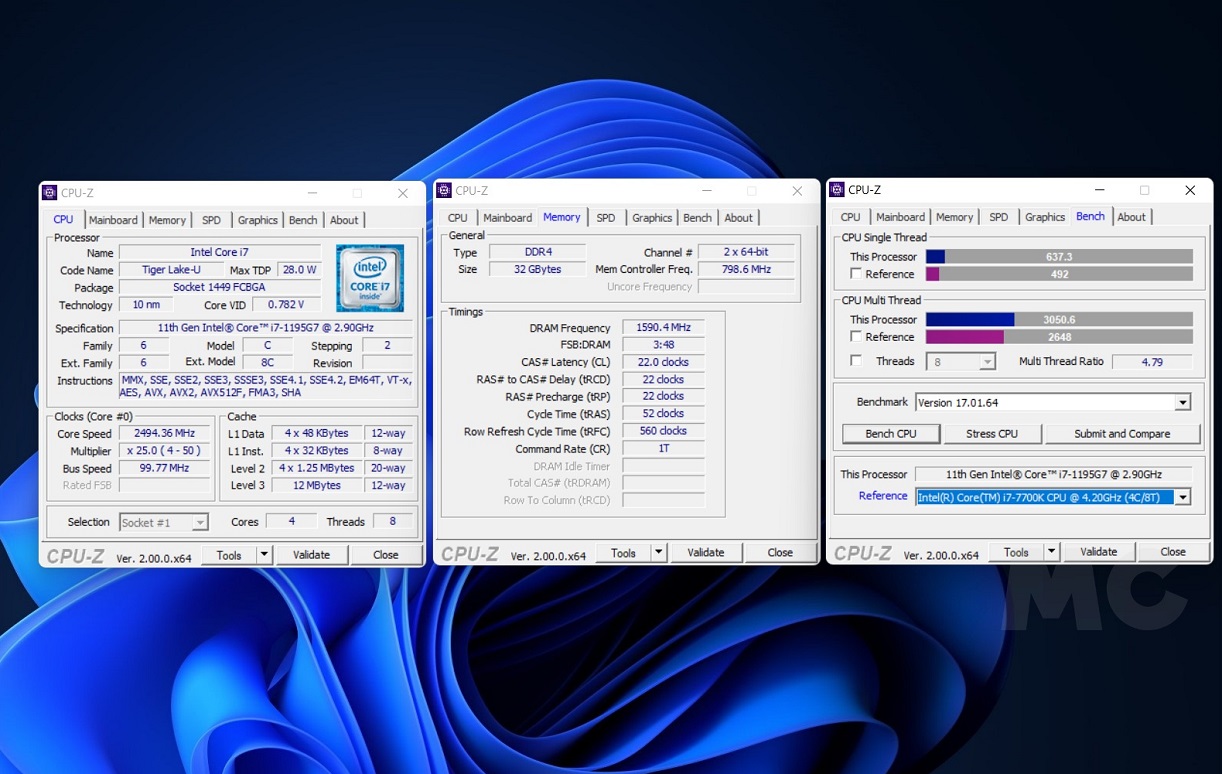The image size is (1222, 774).
Task: Enable Reference checkbox under CPU Single Thread
Action: [x=856, y=274]
